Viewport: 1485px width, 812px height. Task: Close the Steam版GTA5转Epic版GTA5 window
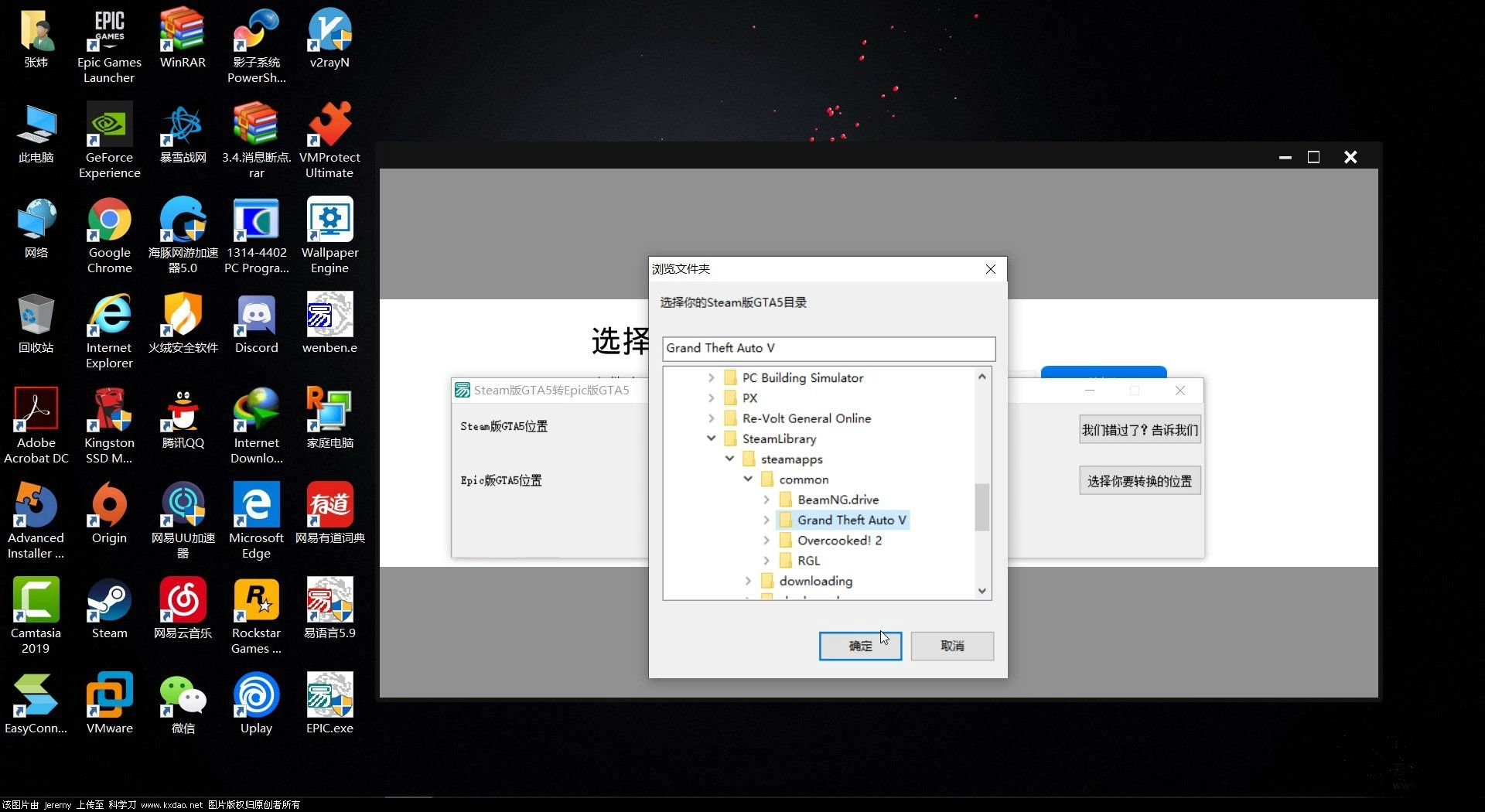click(1180, 391)
